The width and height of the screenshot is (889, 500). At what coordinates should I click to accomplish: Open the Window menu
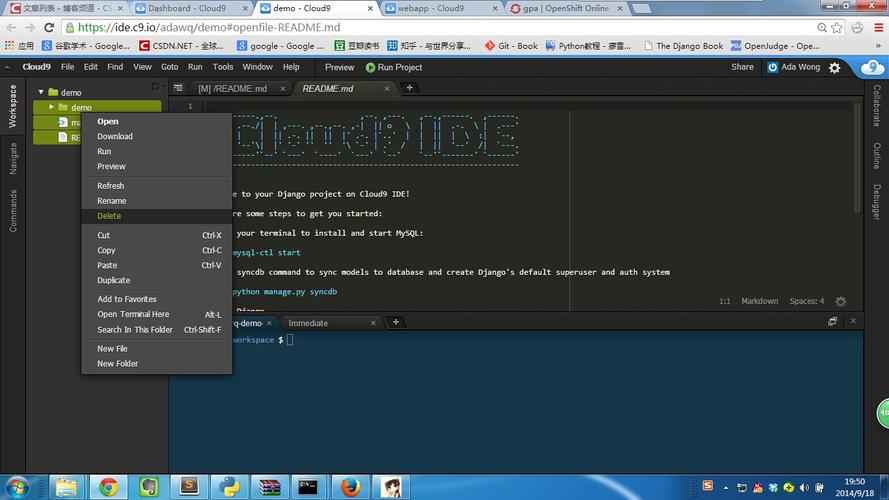click(x=257, y=67)
